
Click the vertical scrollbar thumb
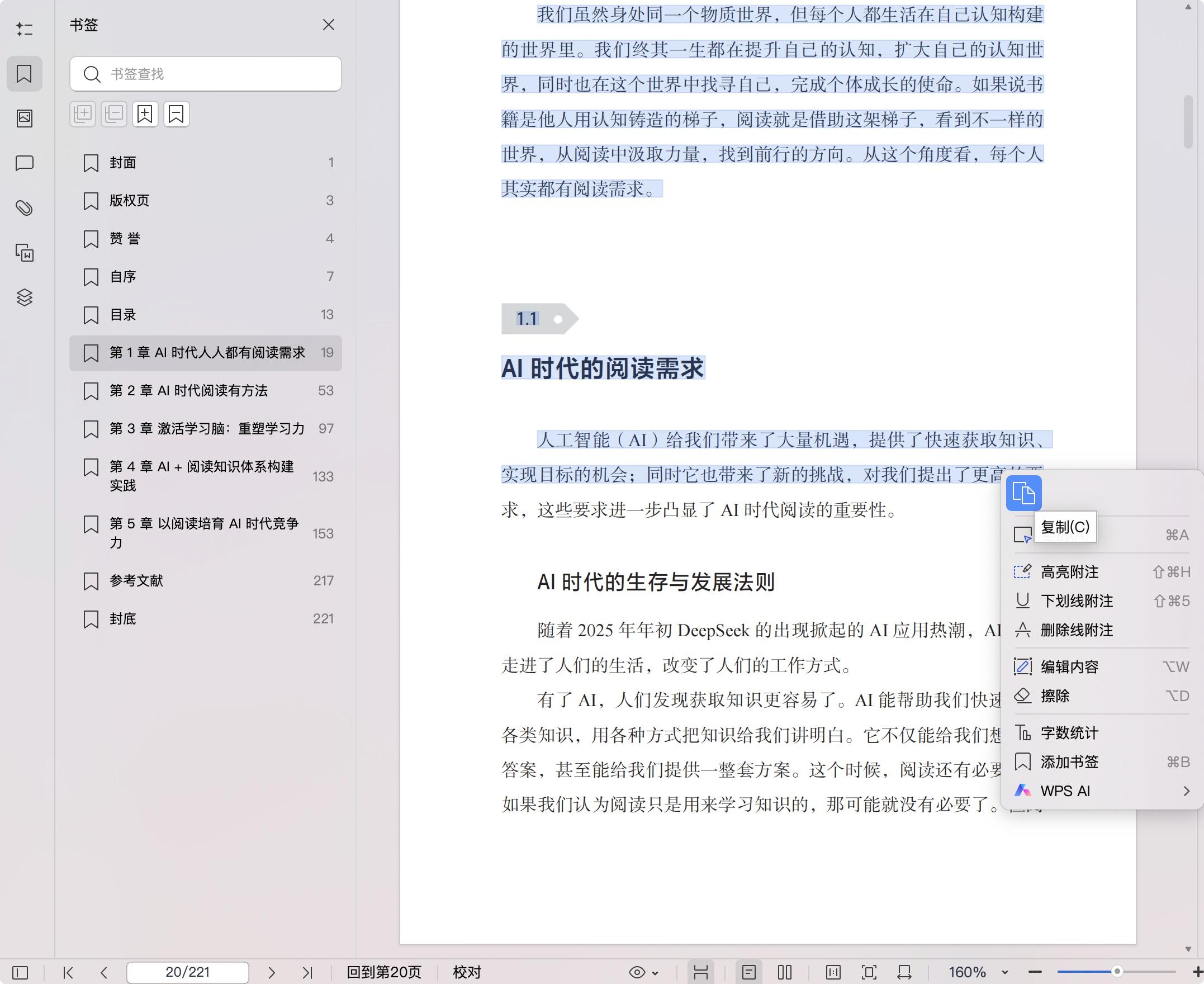click(1188, 122)
